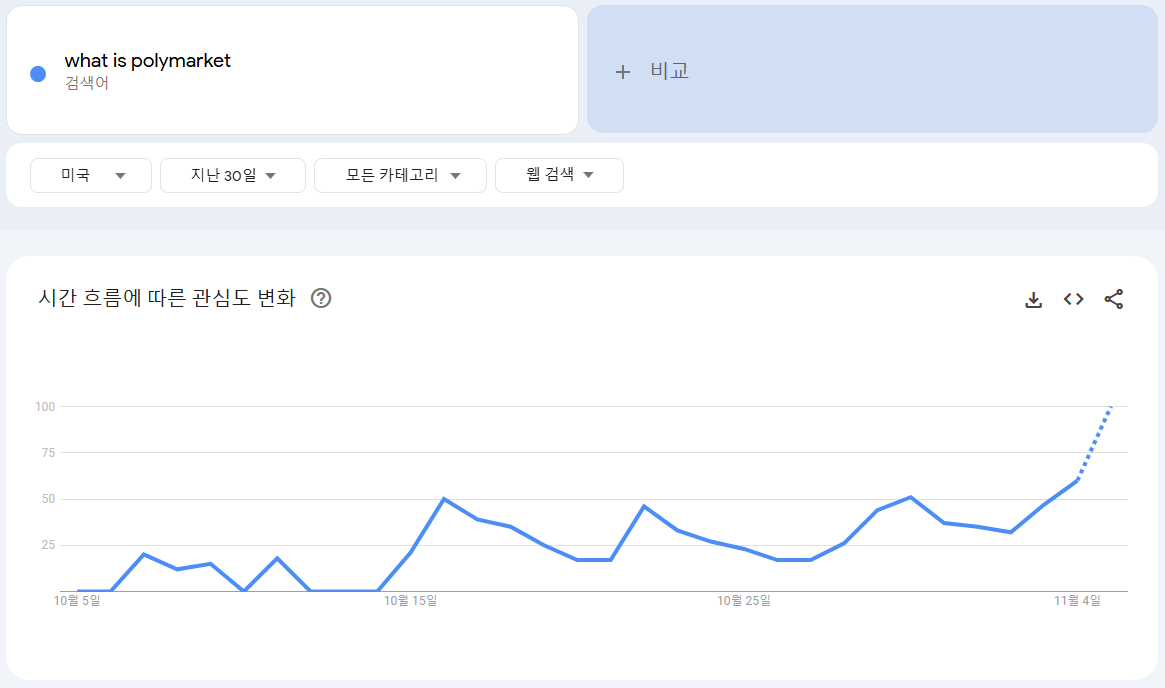Click the plus icon to add a comparison
The height and width of the screenshot is (688, 1165).
click(x=623, y=72)
